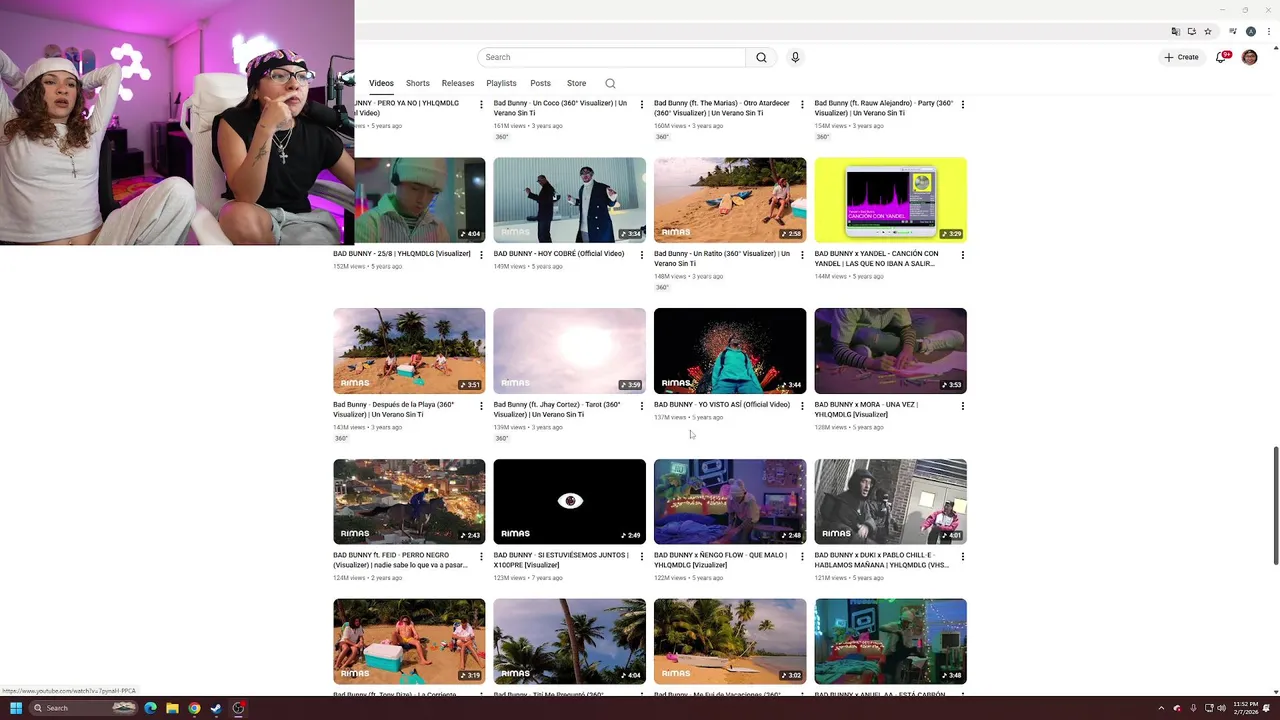Viewport: 1280px width, 720px height.
Task: Open the yellow CANCIÓN CON YANDEL thumbnail
Action: click(x=890, y=199)
